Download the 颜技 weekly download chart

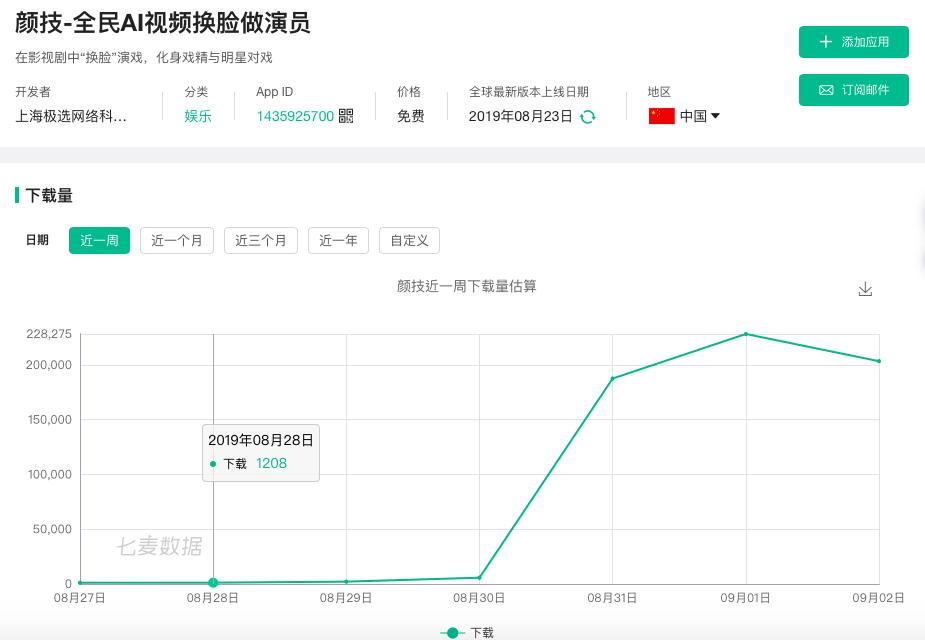[x=864, y=289]
